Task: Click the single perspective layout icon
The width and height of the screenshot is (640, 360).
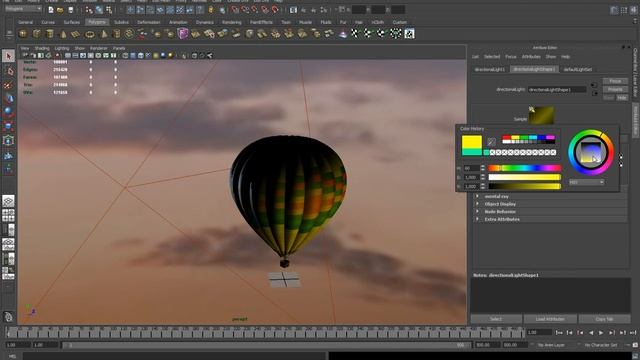Action: pos(8,201)
